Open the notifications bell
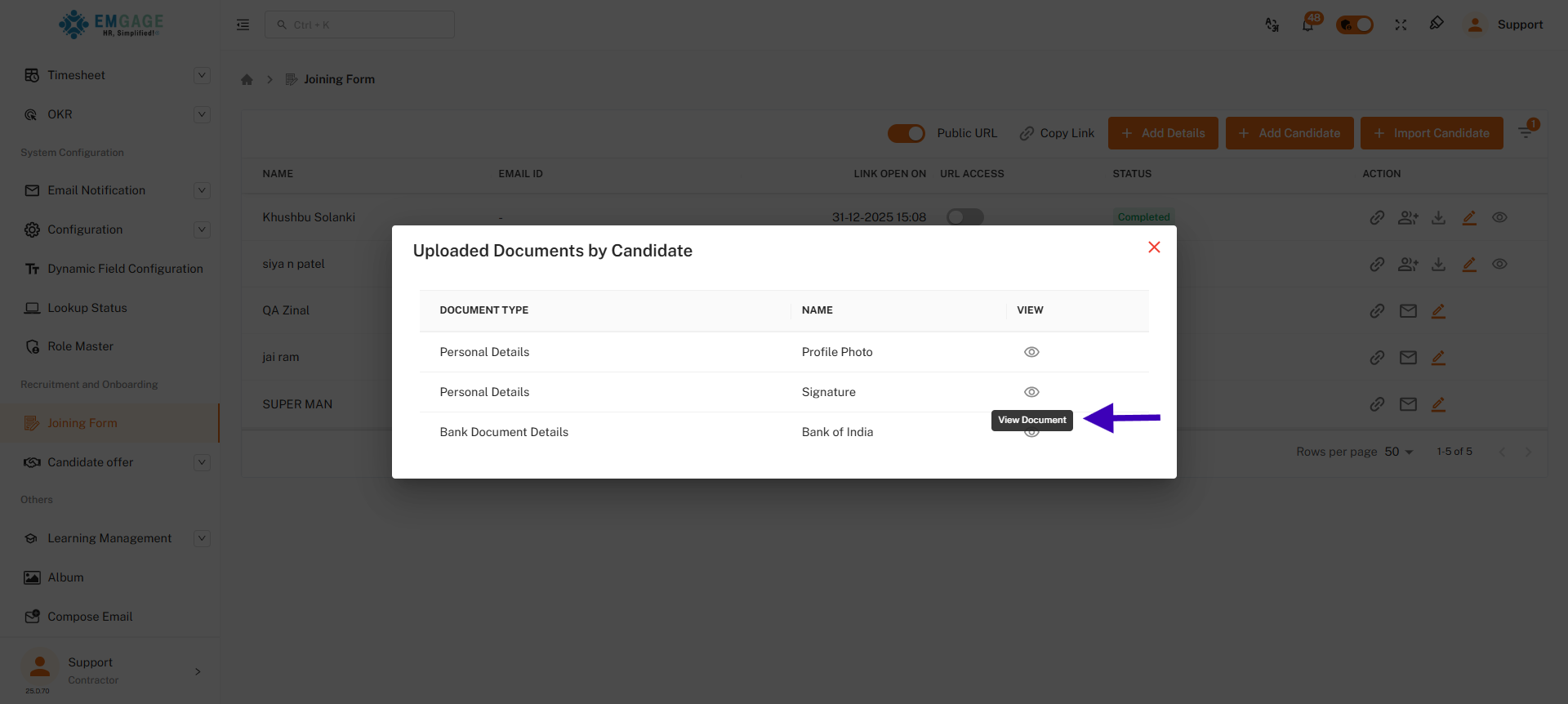 pyautogui.click(x=1307, y=25)
